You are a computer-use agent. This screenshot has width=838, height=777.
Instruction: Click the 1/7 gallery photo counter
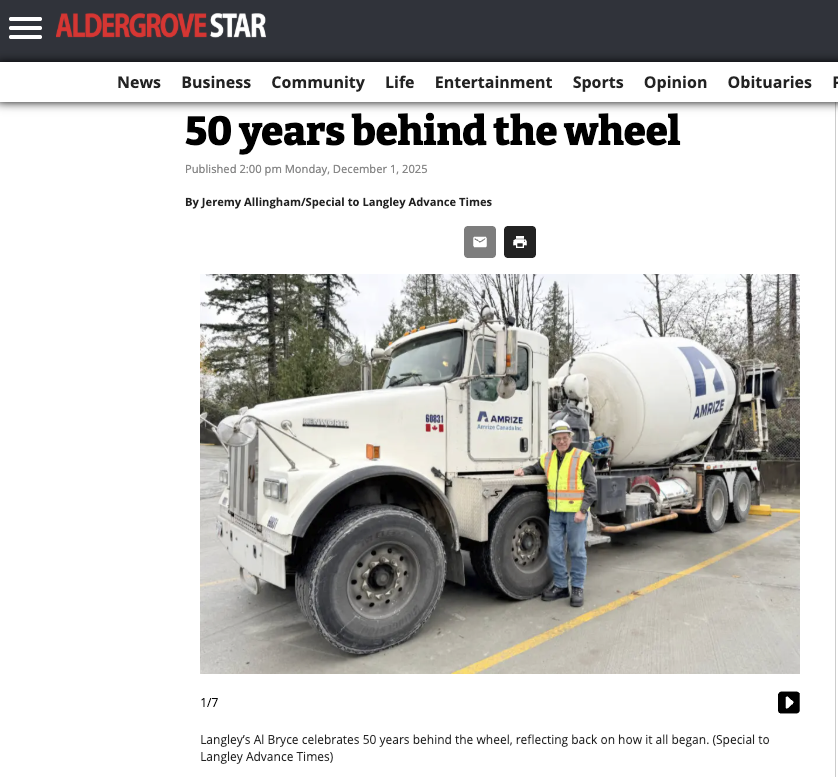(209, 702)
